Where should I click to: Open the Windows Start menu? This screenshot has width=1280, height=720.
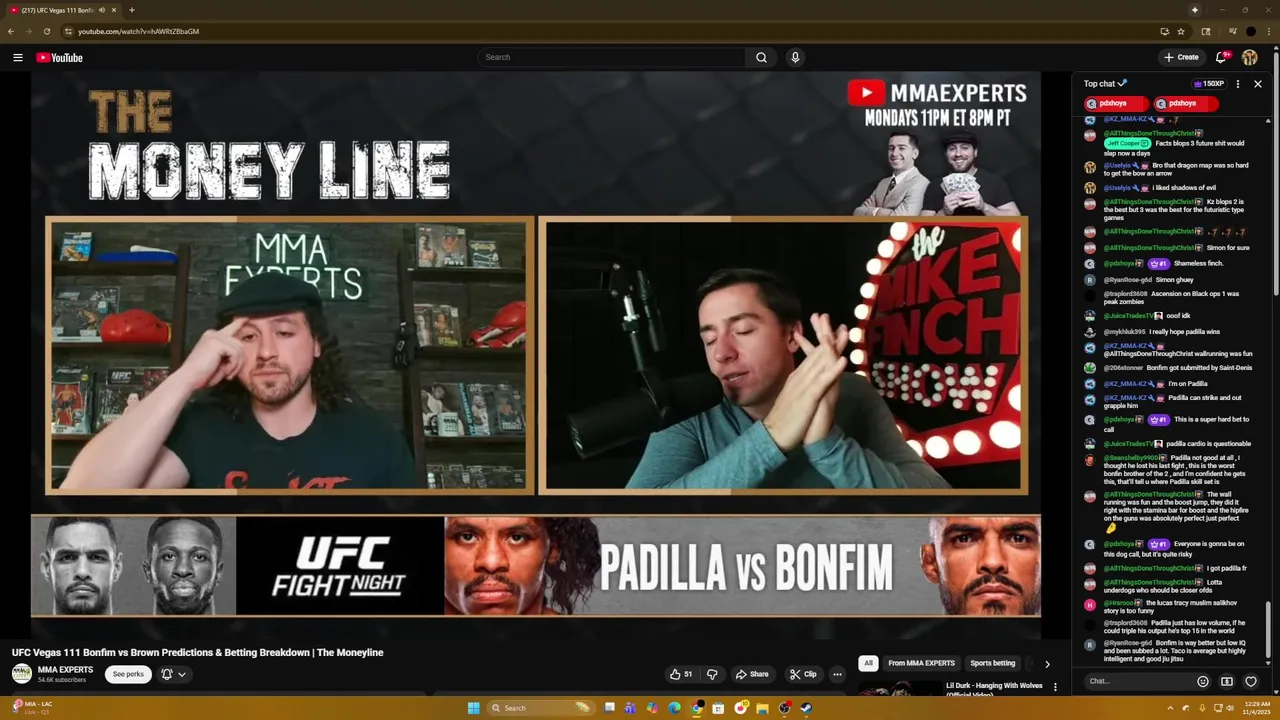(473, 708)
